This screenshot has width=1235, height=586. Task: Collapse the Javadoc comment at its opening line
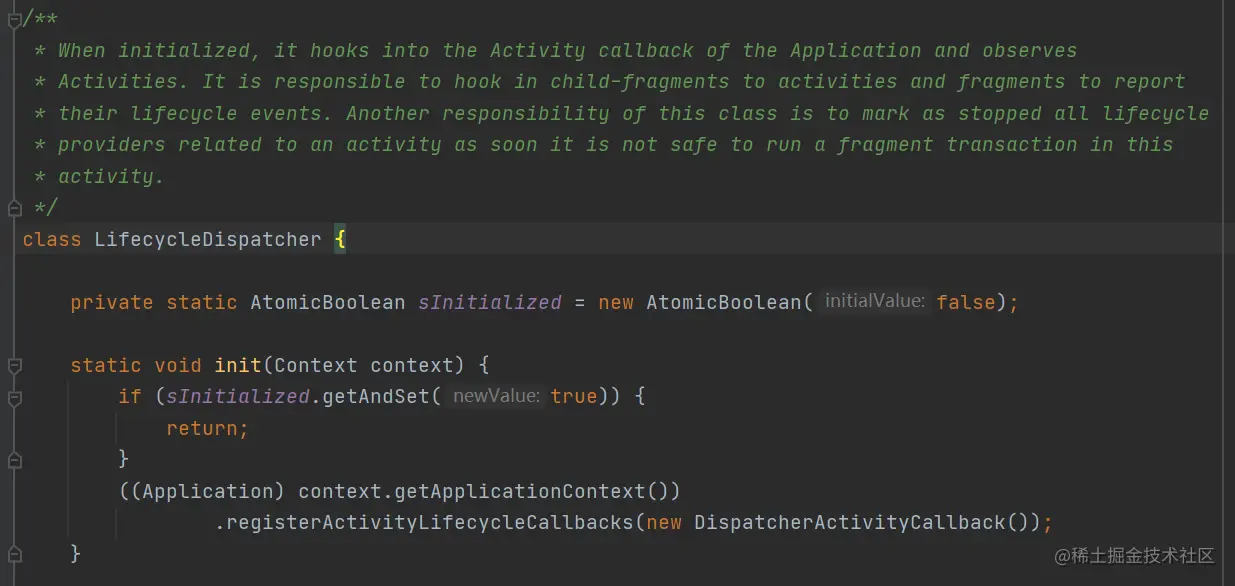(14, 19)
